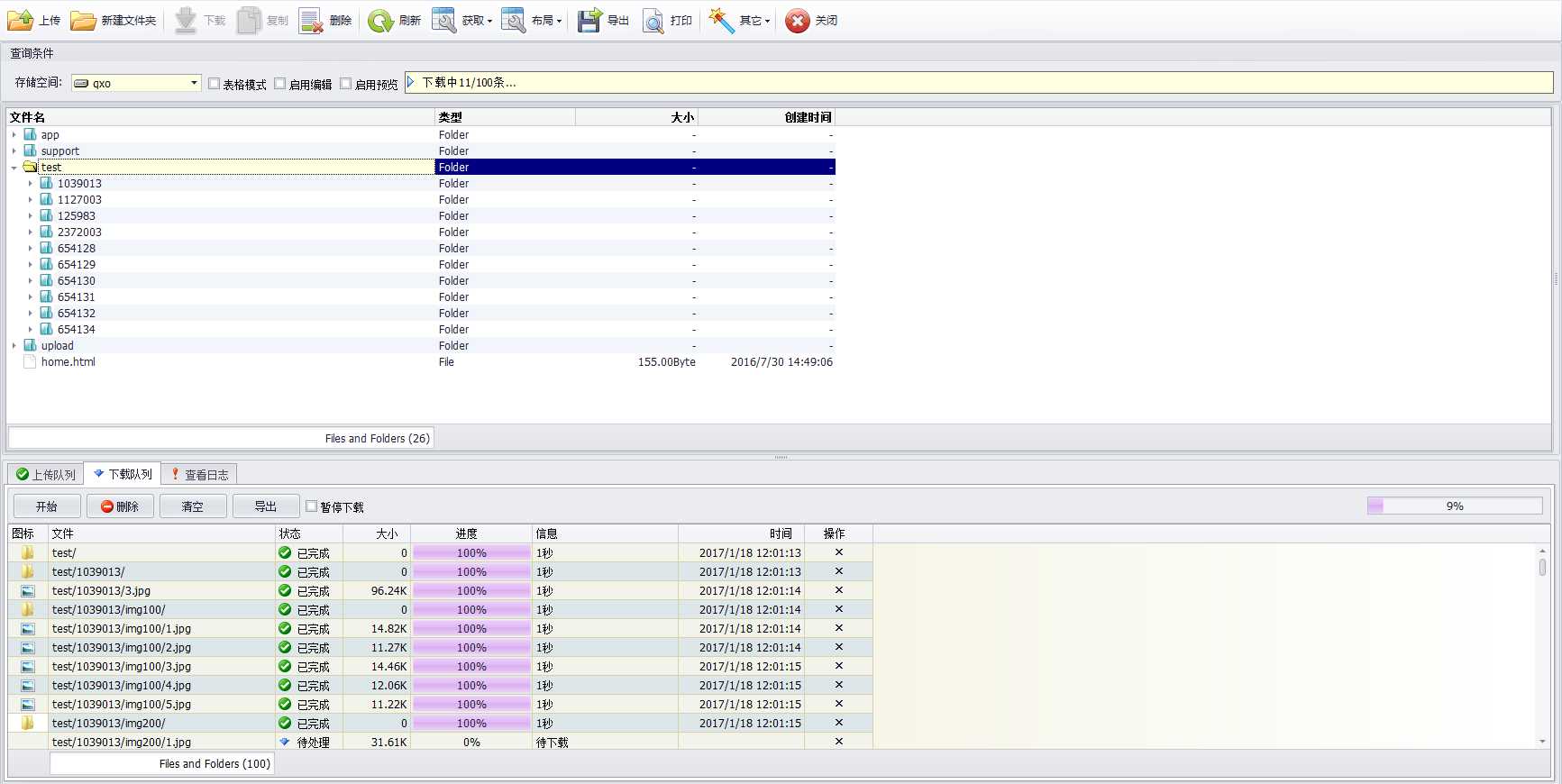Select the 654132 folder row

click(x=421, y=314)
